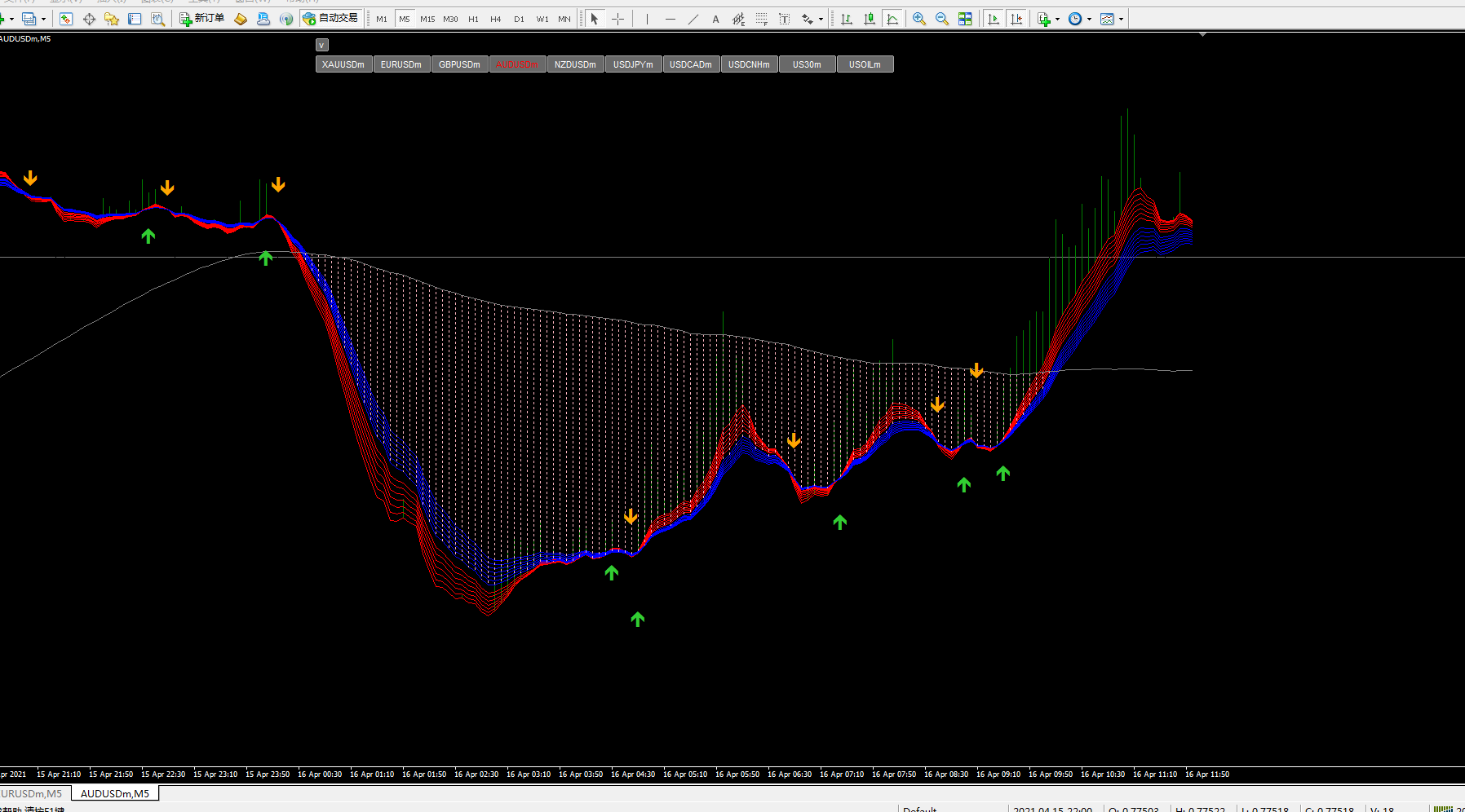Screen dimensions: 1465x812
Task: Switch chart to D1 timeframe
Action: coord(519,19)
